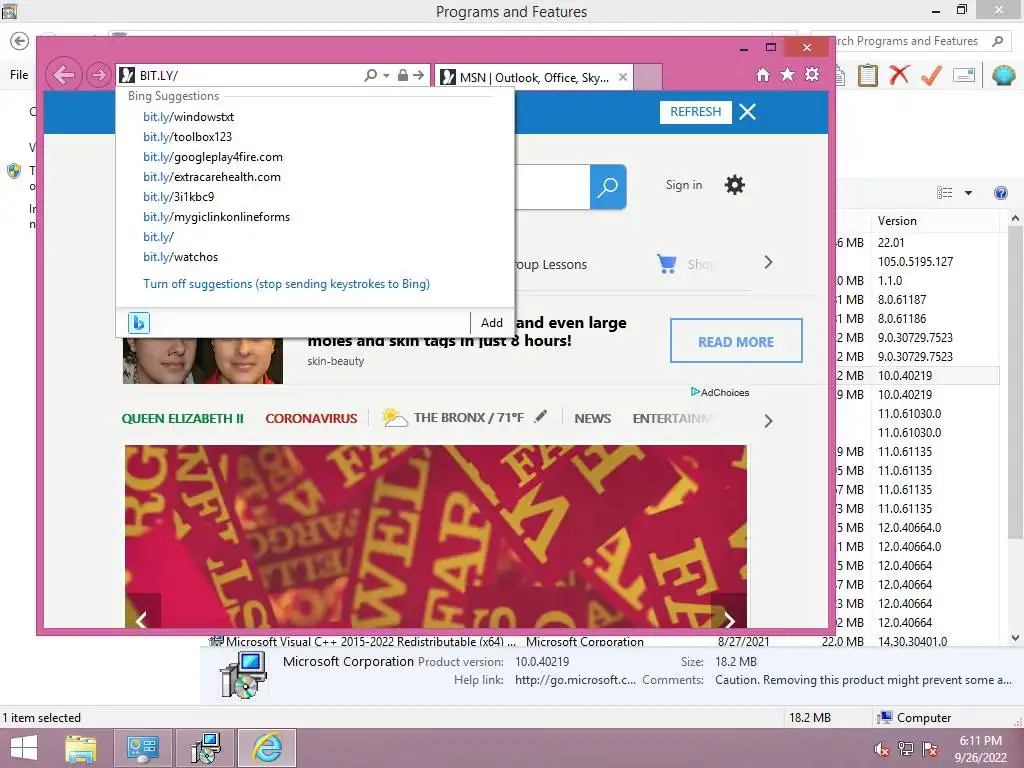Click the IE back arrow button
Screen dimensions: 1024x768
(63, 75)
